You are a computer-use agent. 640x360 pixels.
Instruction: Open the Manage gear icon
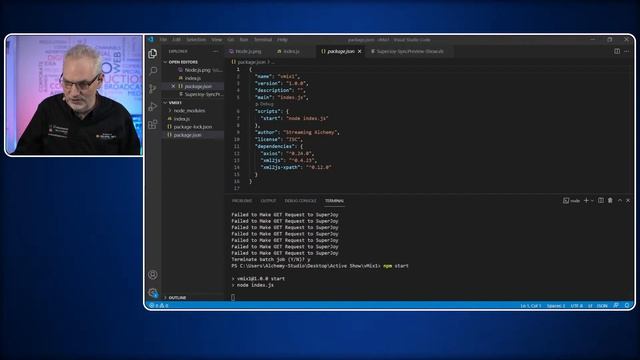(x=153, y=292)
